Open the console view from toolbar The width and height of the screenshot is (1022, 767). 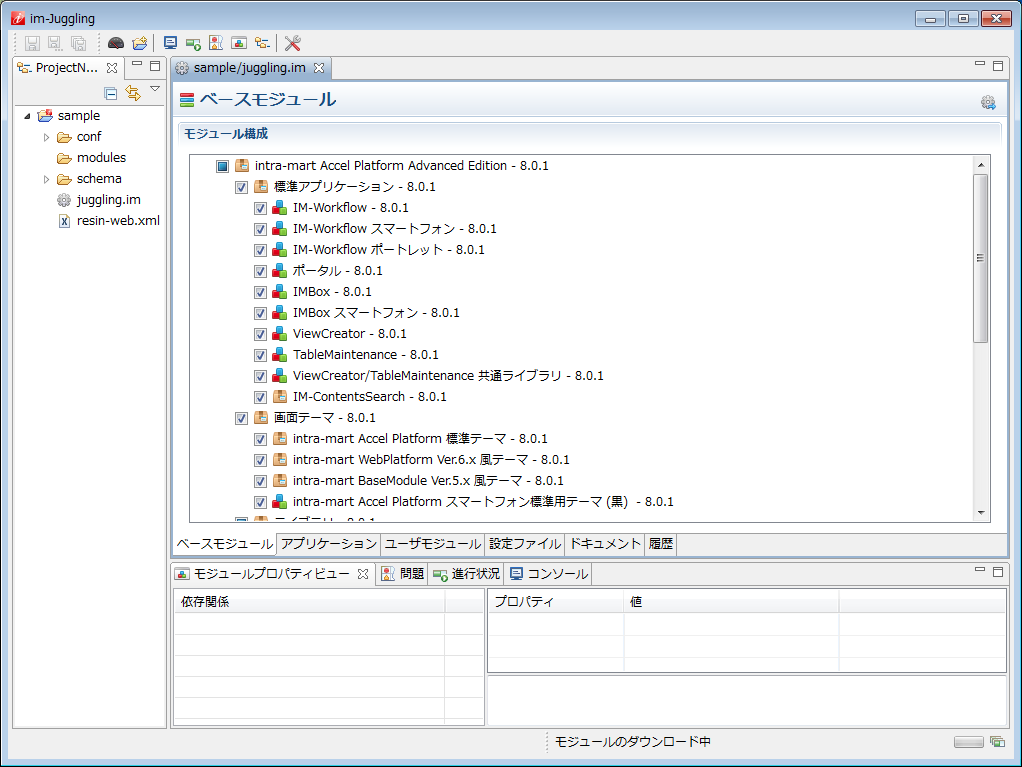[170, 43]
